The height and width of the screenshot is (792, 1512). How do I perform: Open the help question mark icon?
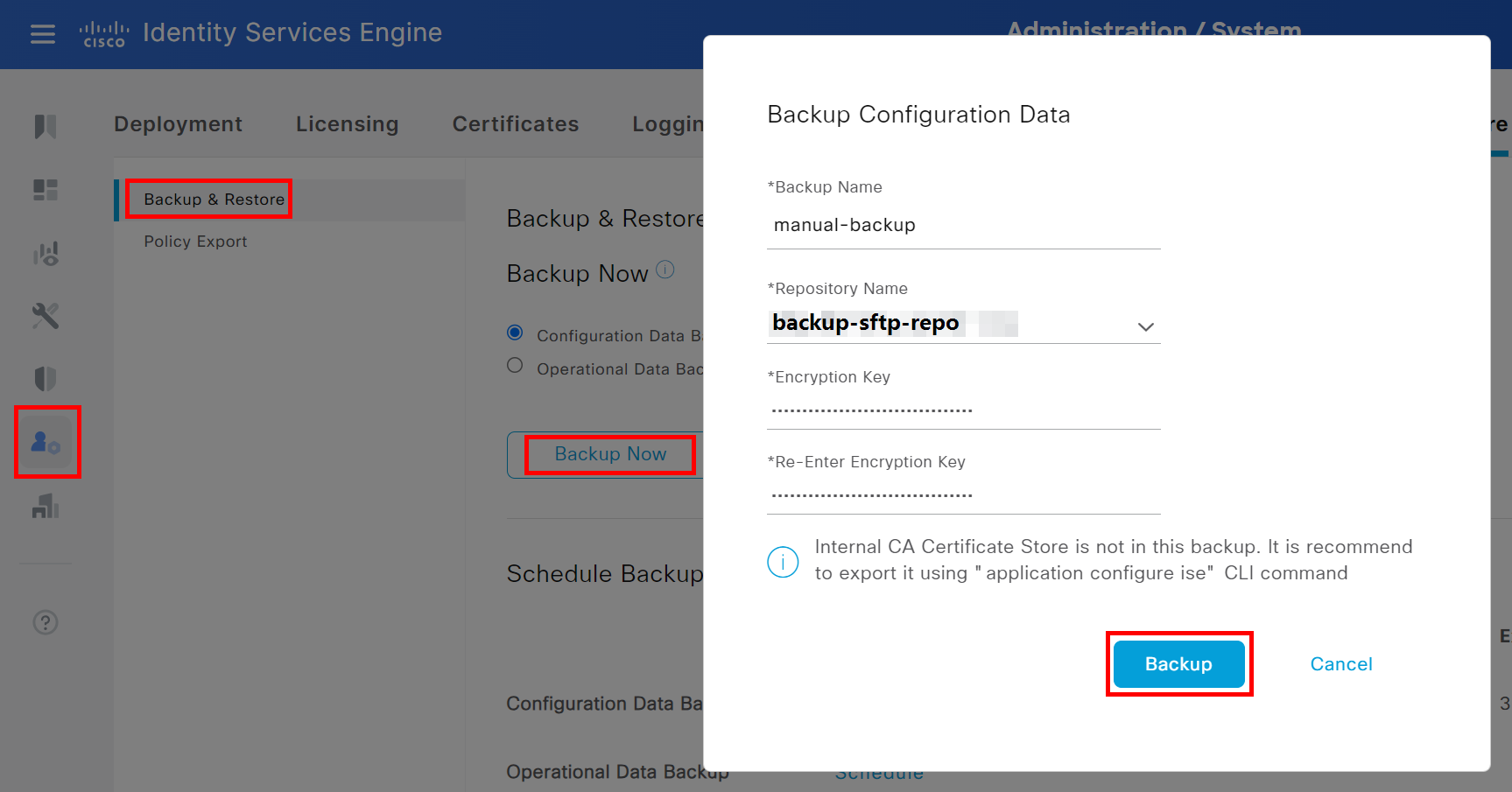tap(46, 622)
